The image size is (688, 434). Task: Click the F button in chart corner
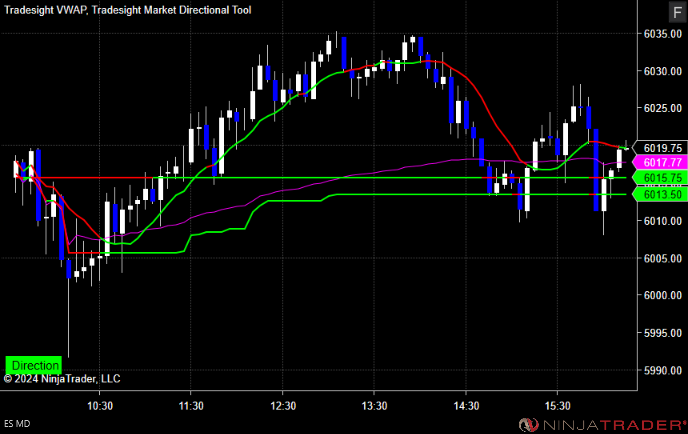677,12
